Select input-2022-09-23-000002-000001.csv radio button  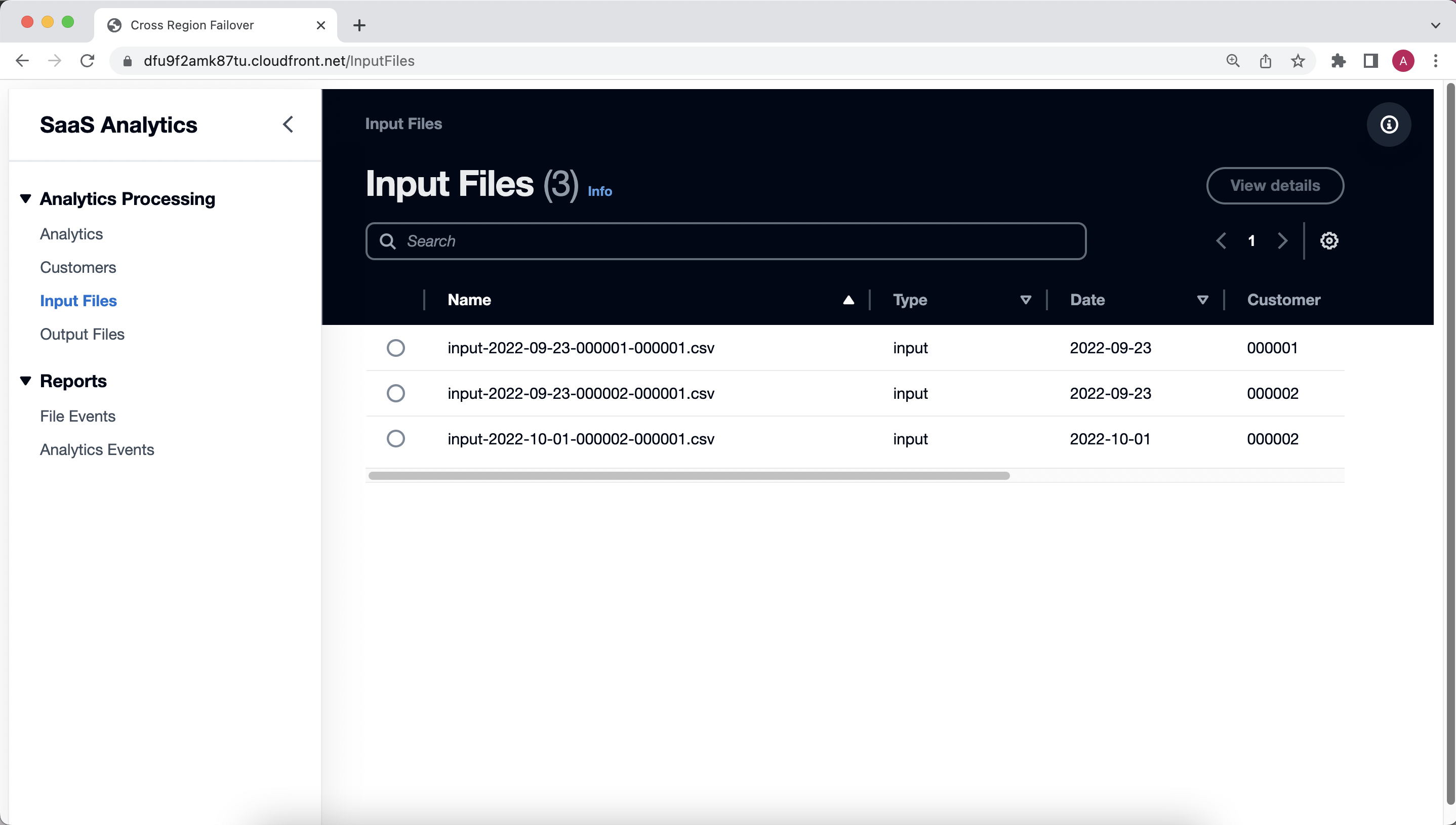pyautogui.click(x=395, y=393)
